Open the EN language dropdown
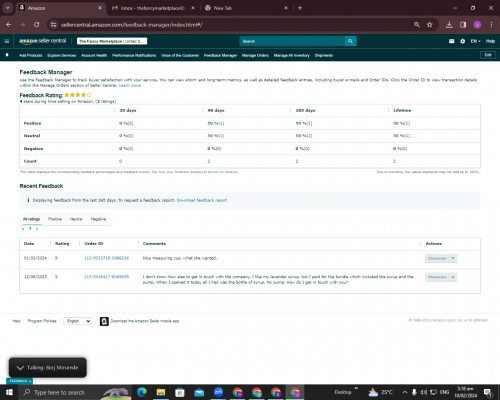The width and height of the screenshot is (500, 400). tap(475, 41)
